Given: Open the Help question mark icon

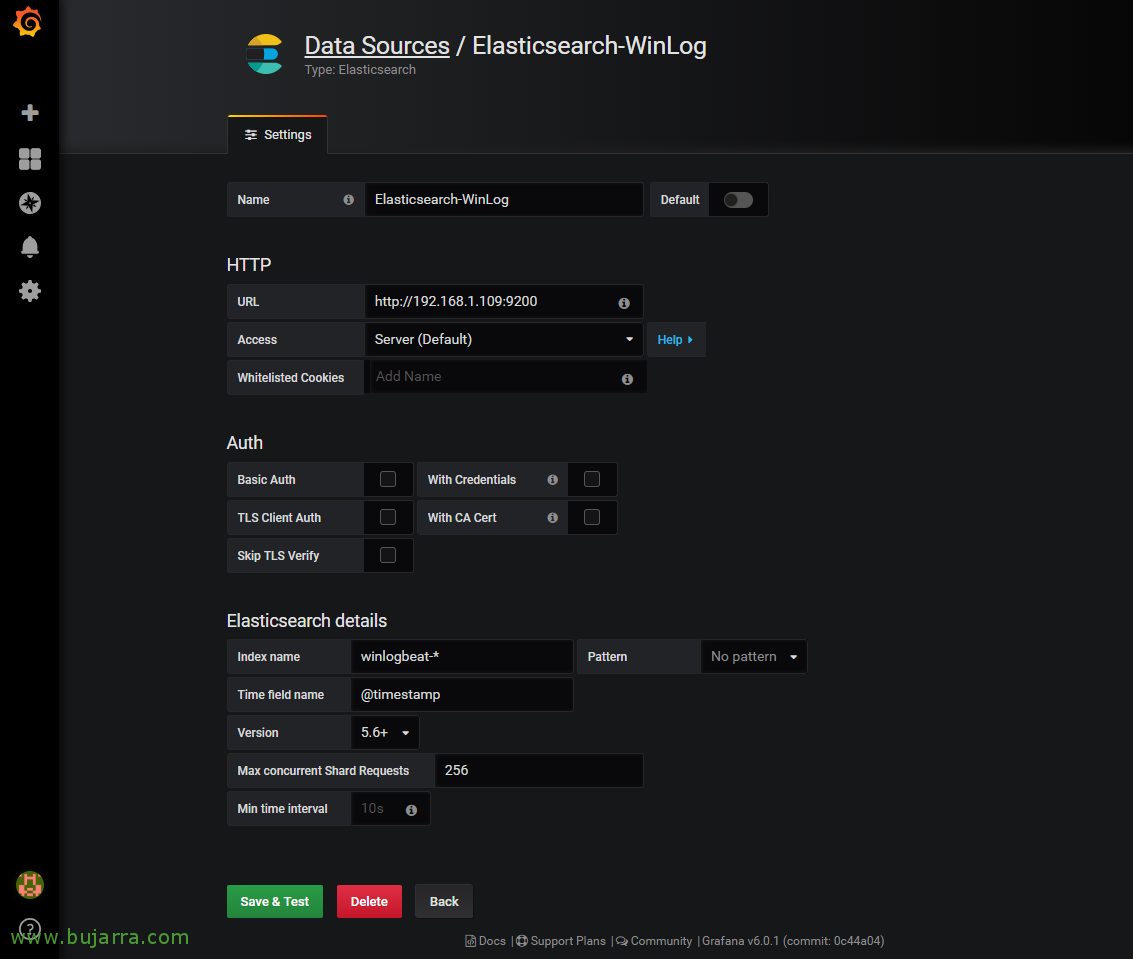Looking at the screenshot, I should click(x=30, y=928).
